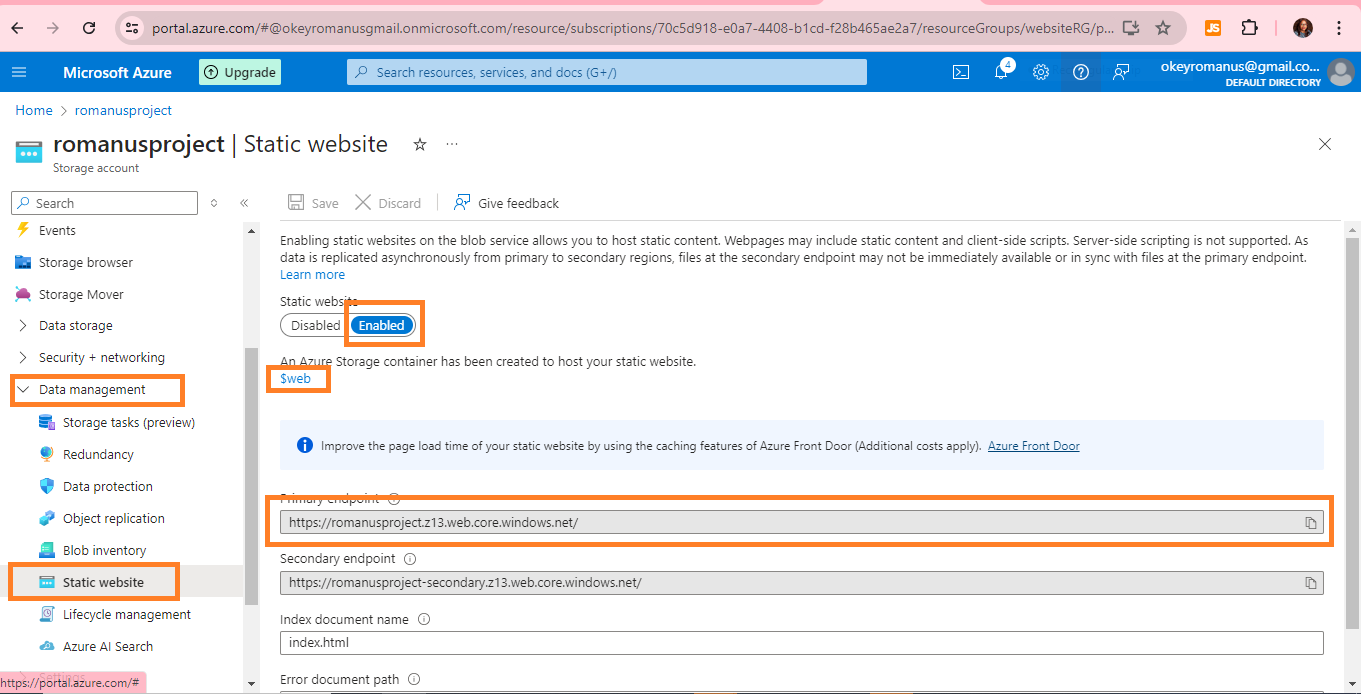Set Static website to Disabled
The height and width of the screenshot is (694, 1361).
[x=315, y=325]
